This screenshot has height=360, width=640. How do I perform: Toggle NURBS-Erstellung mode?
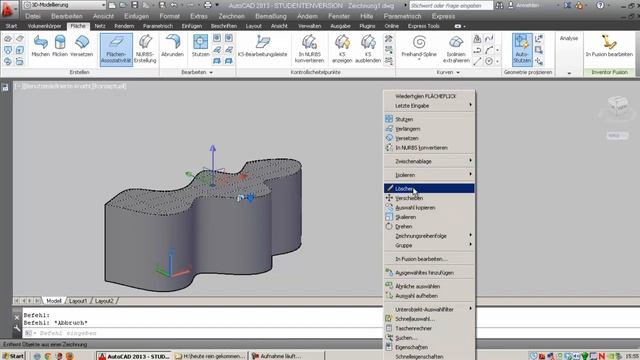(x=145, y=49)
